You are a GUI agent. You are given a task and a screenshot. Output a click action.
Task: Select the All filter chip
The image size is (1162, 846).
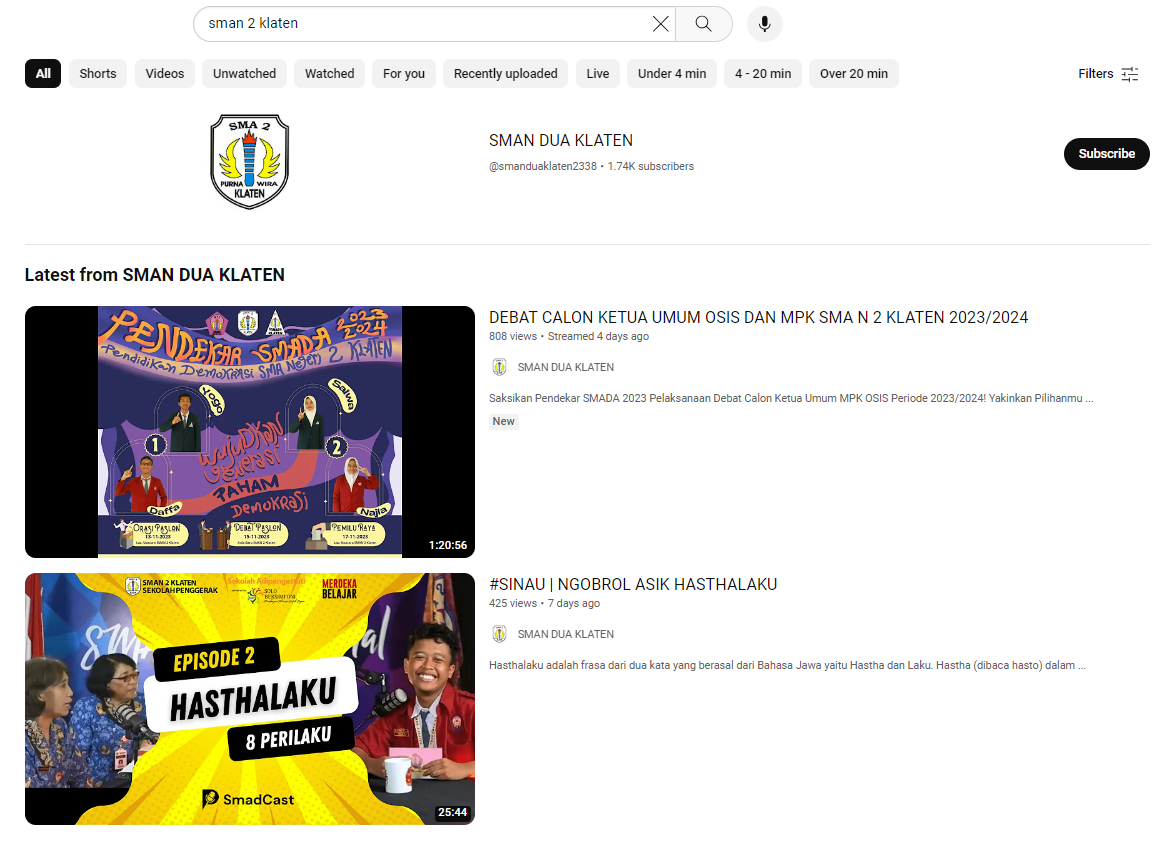pos(43,74)
